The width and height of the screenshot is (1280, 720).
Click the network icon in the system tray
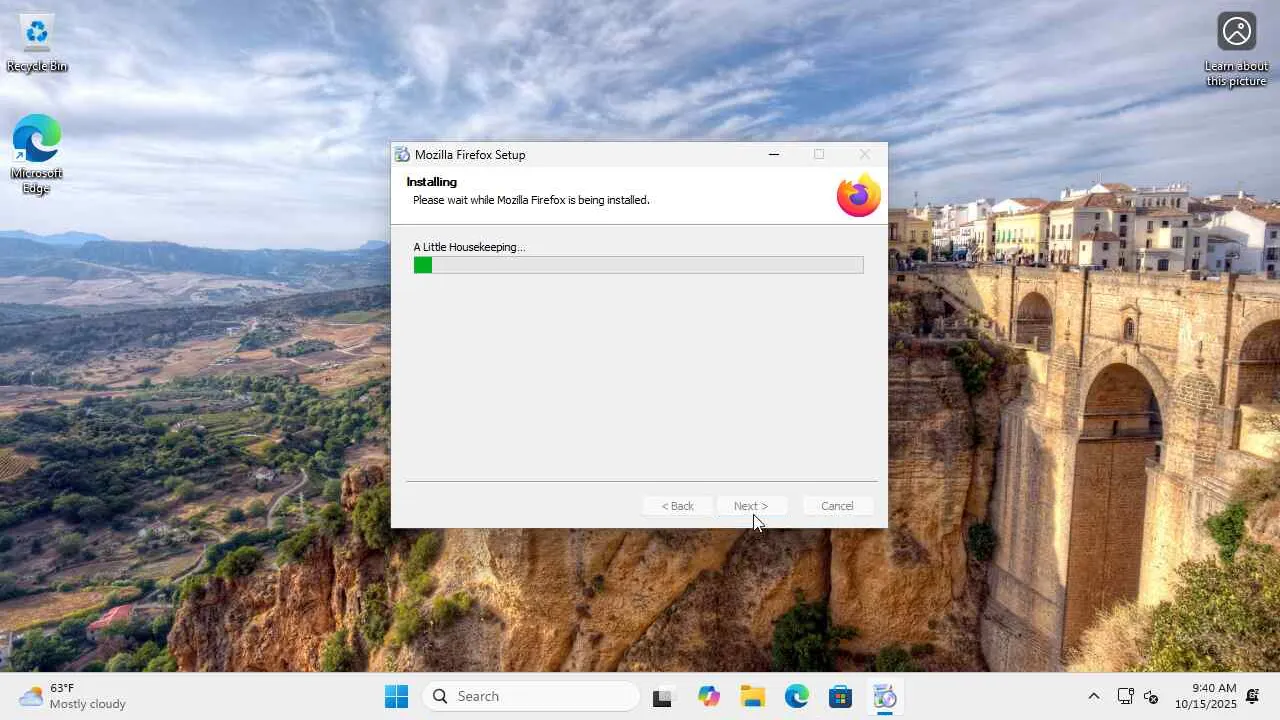(x=1125, y=696)
